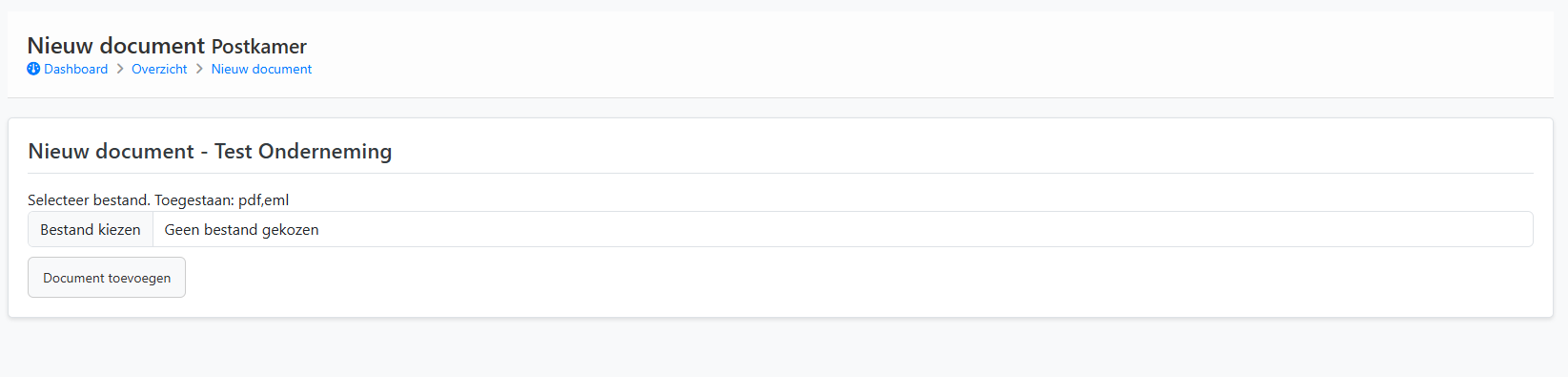
Task: Click divider line under the card heading
Action: (x=781, y=173)
